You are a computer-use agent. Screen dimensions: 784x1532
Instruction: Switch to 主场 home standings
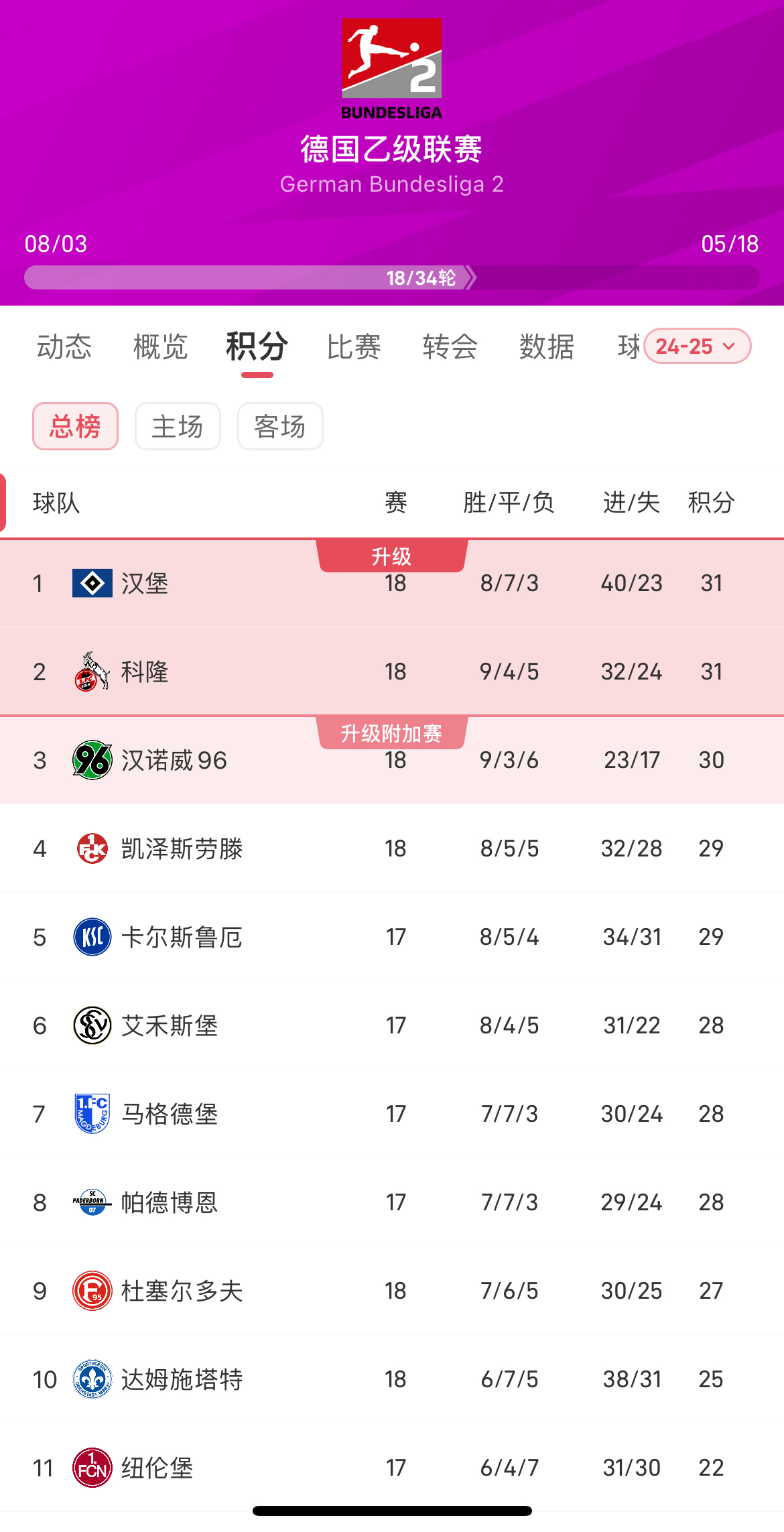pos(178,426)
